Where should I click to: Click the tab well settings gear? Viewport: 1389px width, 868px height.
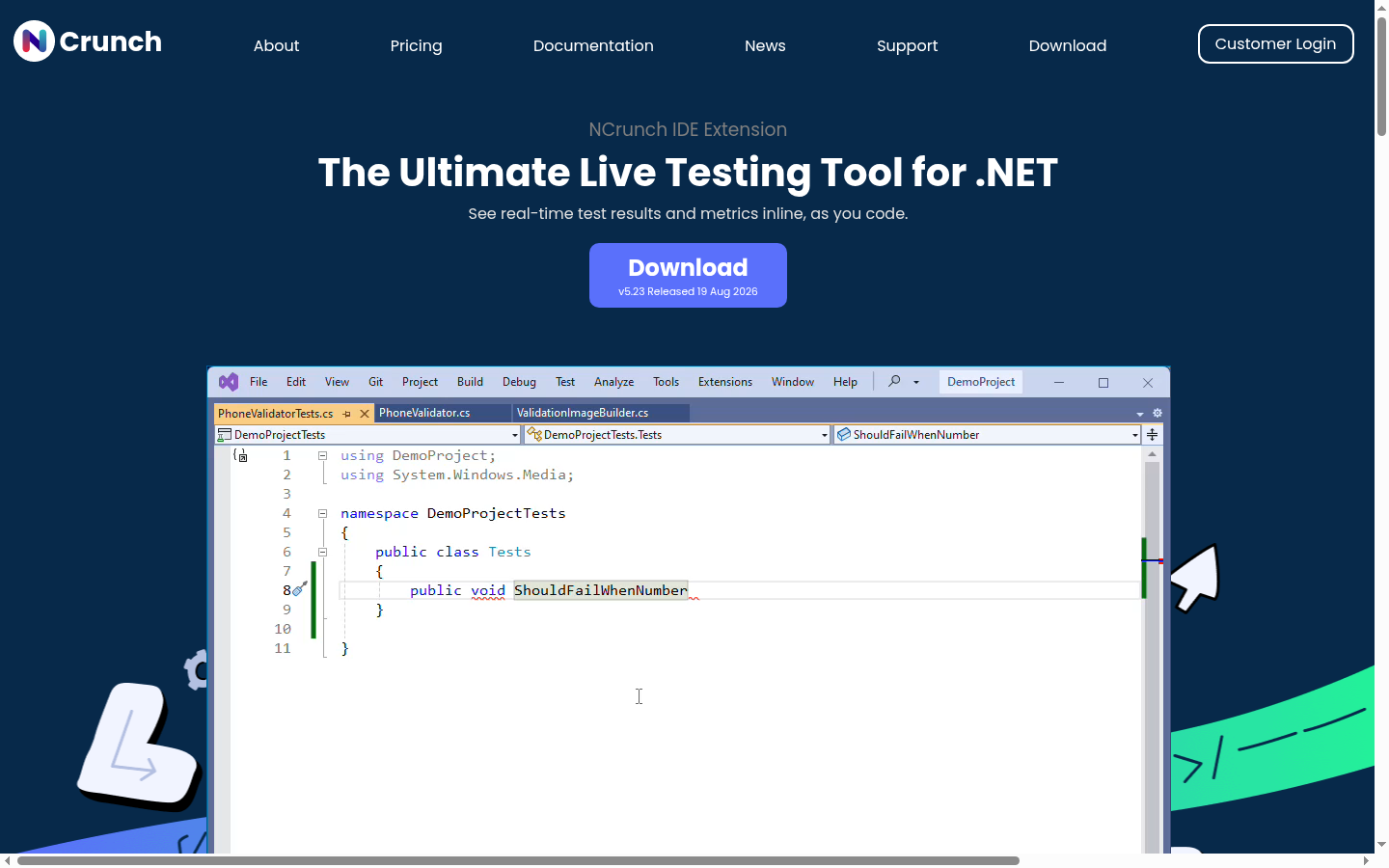(1157, 413)
